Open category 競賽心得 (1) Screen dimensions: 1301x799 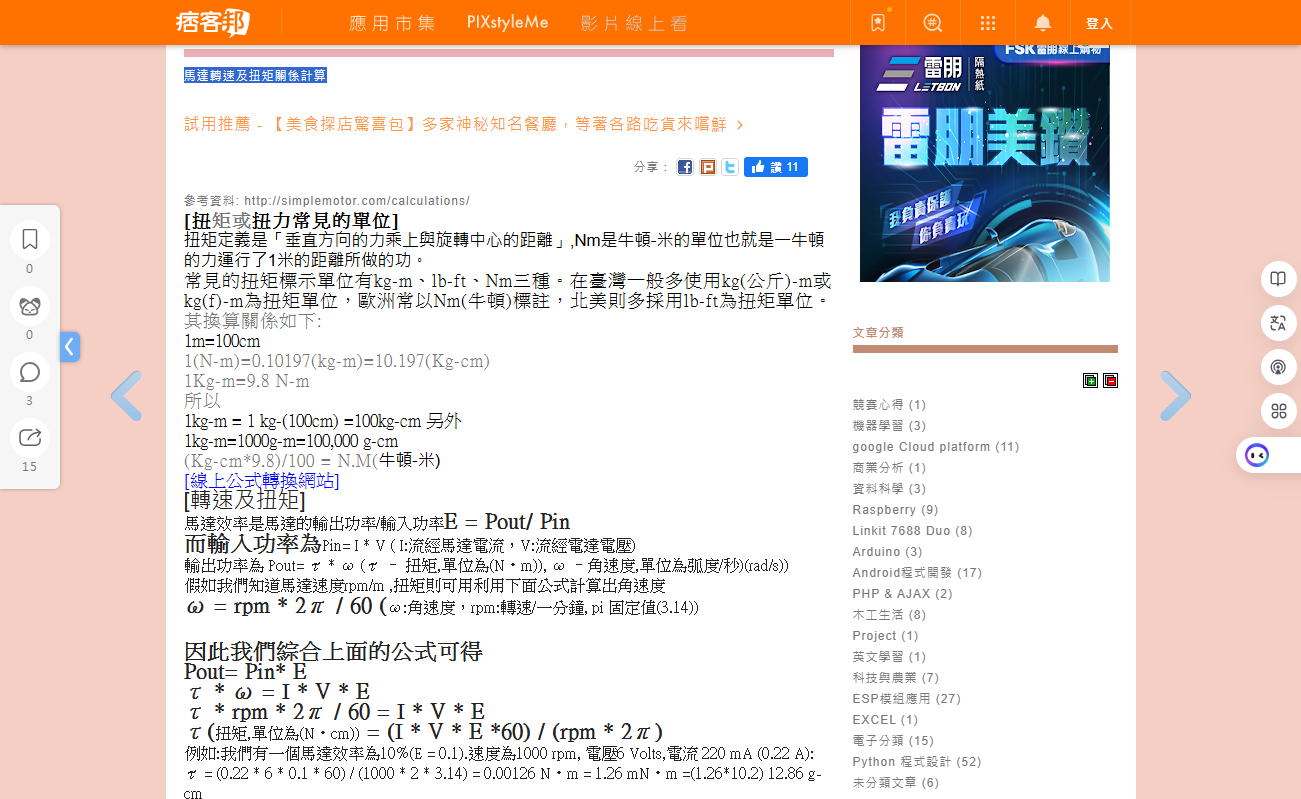pyautogui.click(x=889, y=405)
